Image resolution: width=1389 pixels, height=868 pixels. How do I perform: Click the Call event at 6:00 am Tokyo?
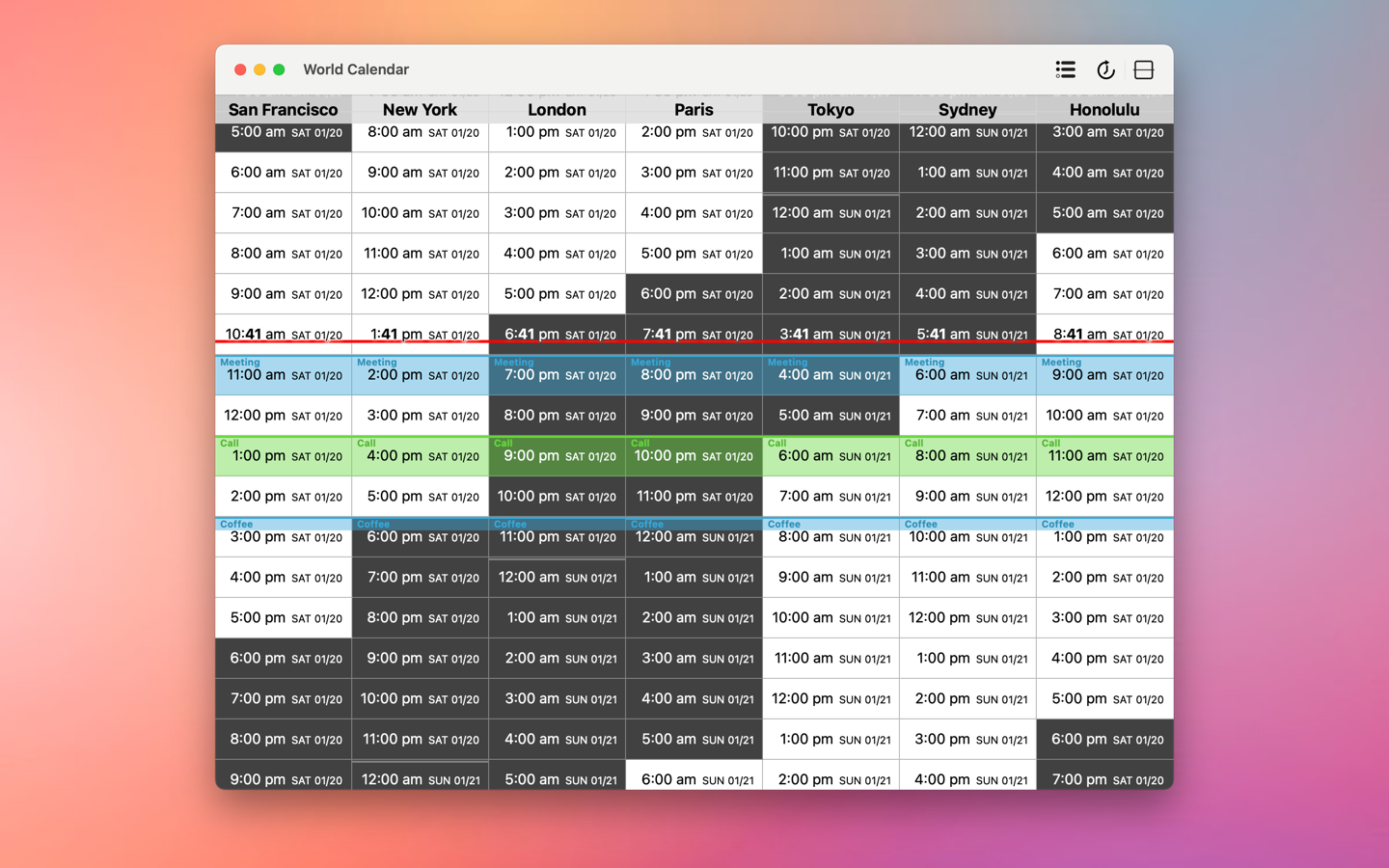(x=831, y=456)
